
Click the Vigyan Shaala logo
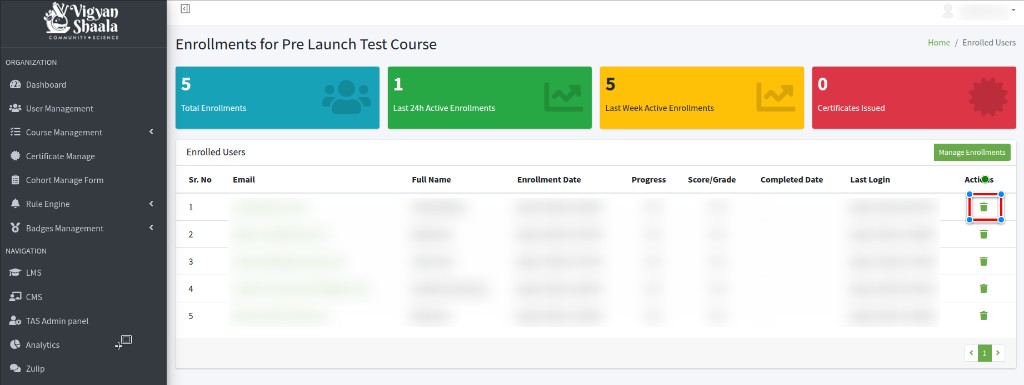tap(82, 22)
